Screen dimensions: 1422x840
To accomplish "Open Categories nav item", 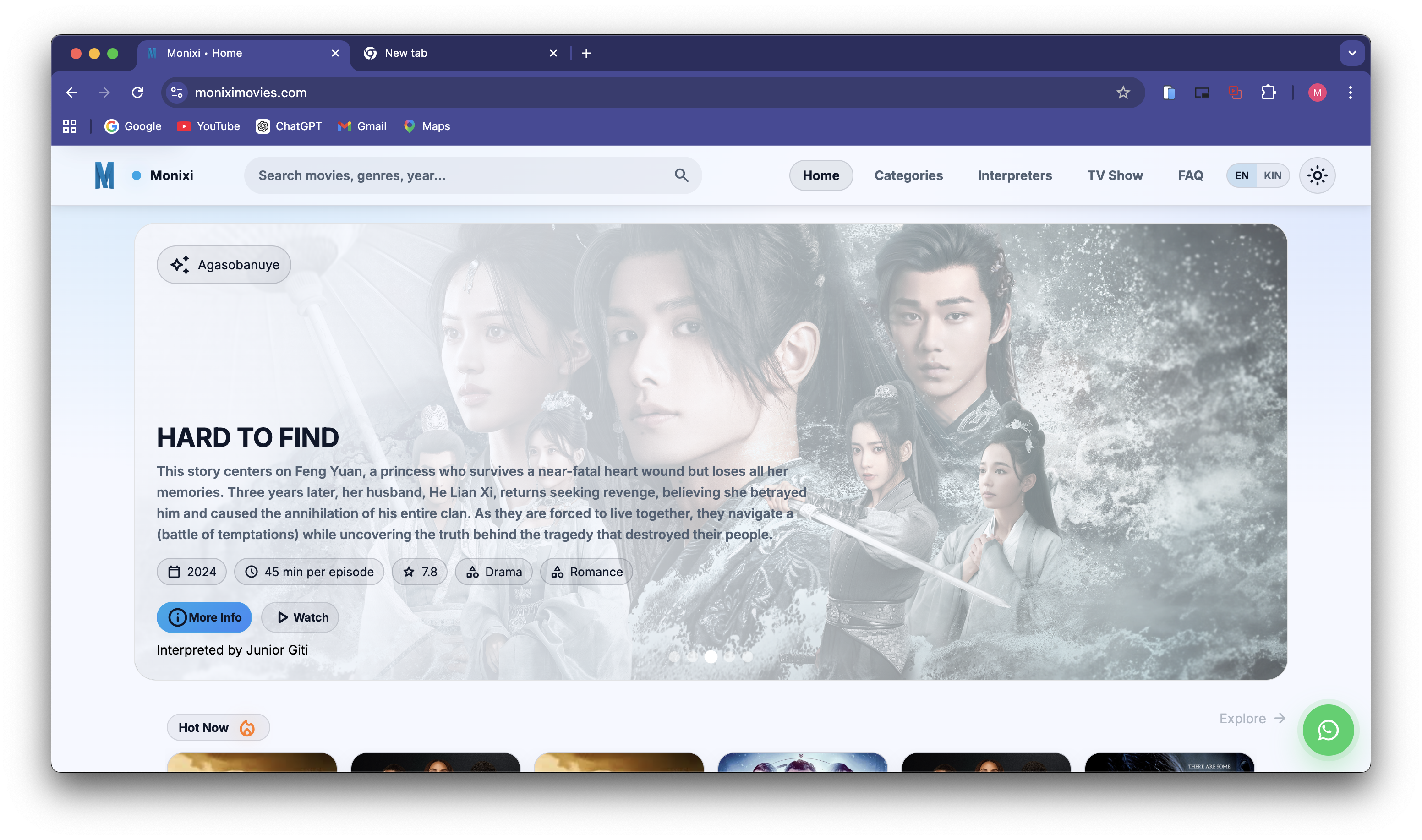I will coord(908,175).
